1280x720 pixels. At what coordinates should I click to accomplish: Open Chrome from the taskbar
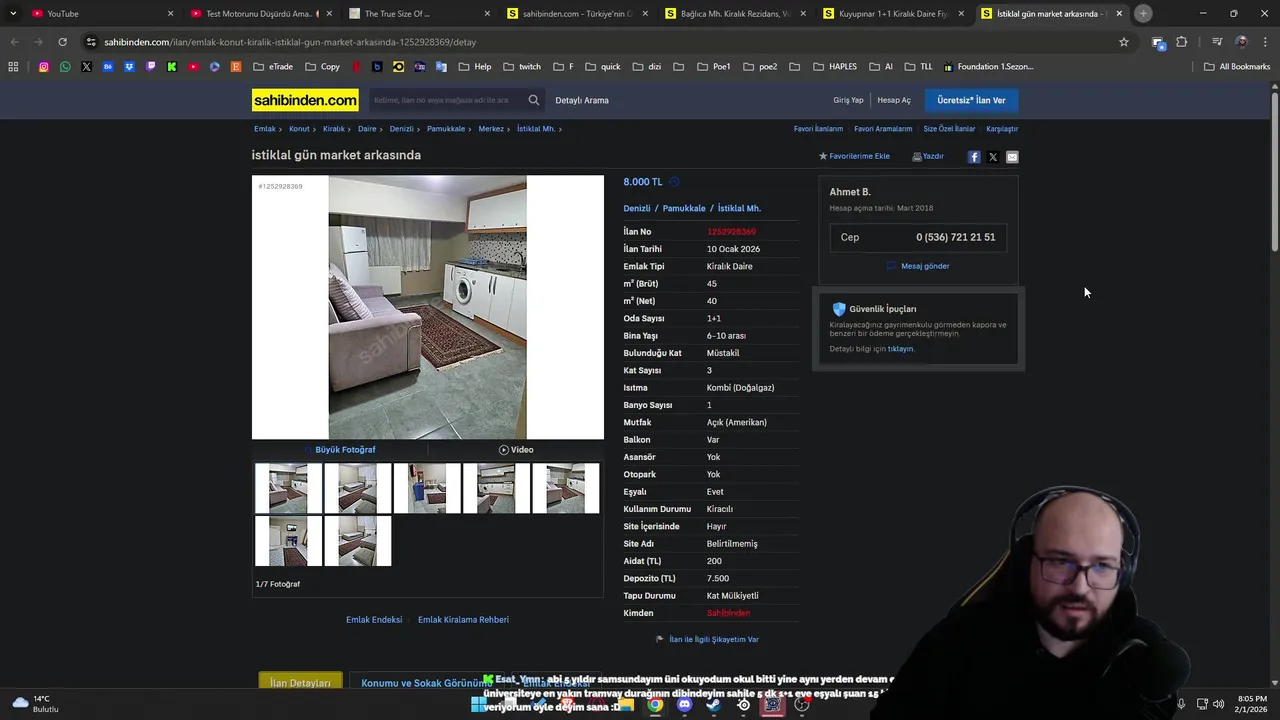655,705
